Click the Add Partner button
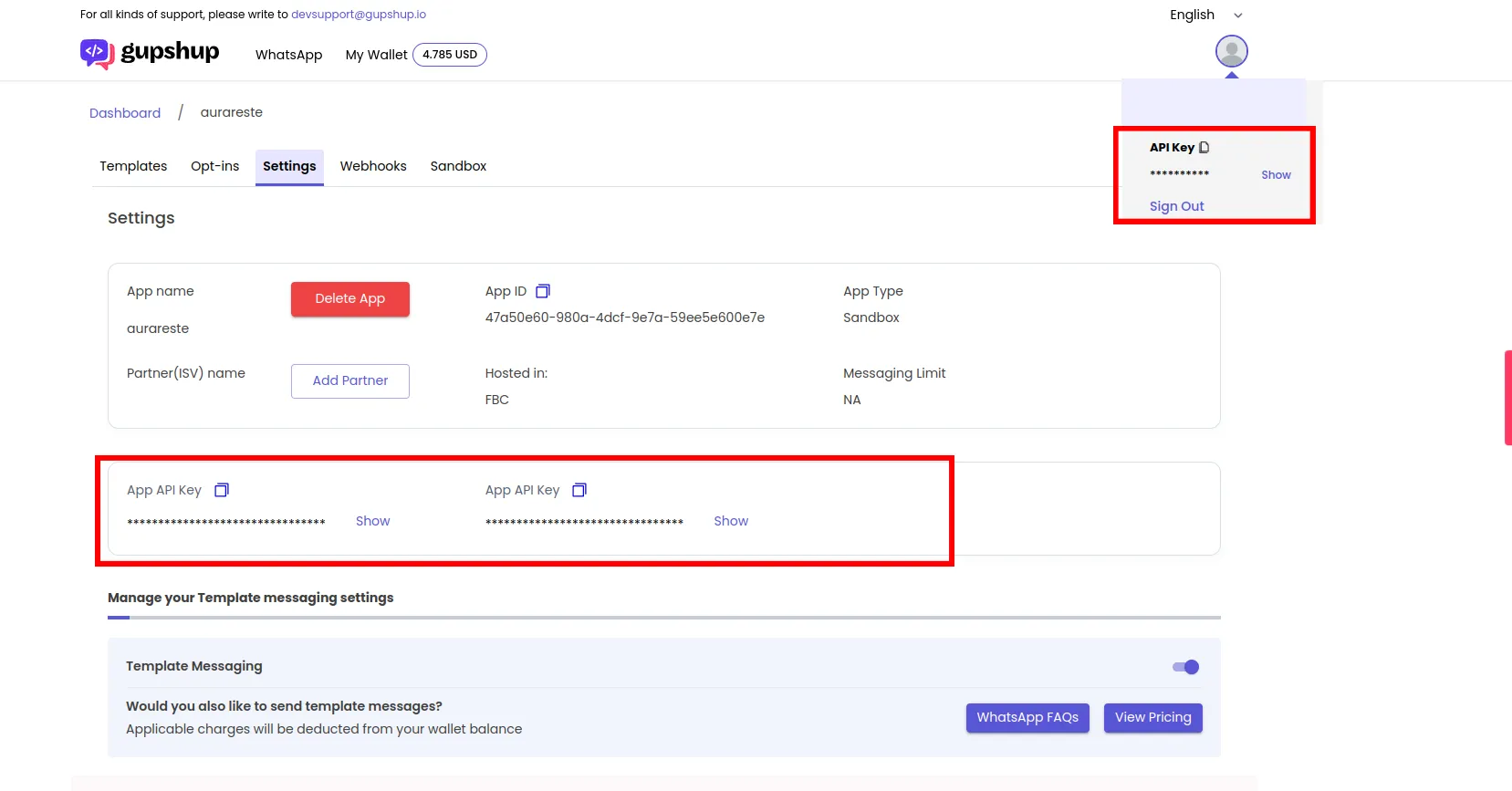Screen dimensions: 1512x791 coord(350,380)
